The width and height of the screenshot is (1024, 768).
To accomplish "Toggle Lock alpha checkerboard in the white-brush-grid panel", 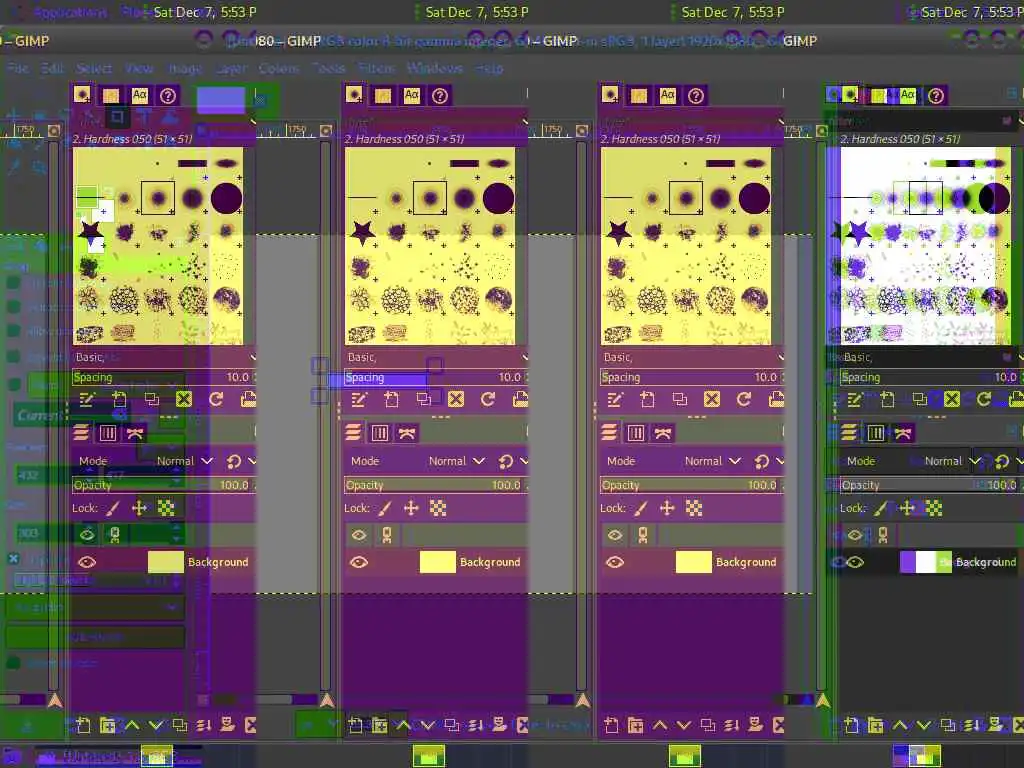I will pos(934,508).
